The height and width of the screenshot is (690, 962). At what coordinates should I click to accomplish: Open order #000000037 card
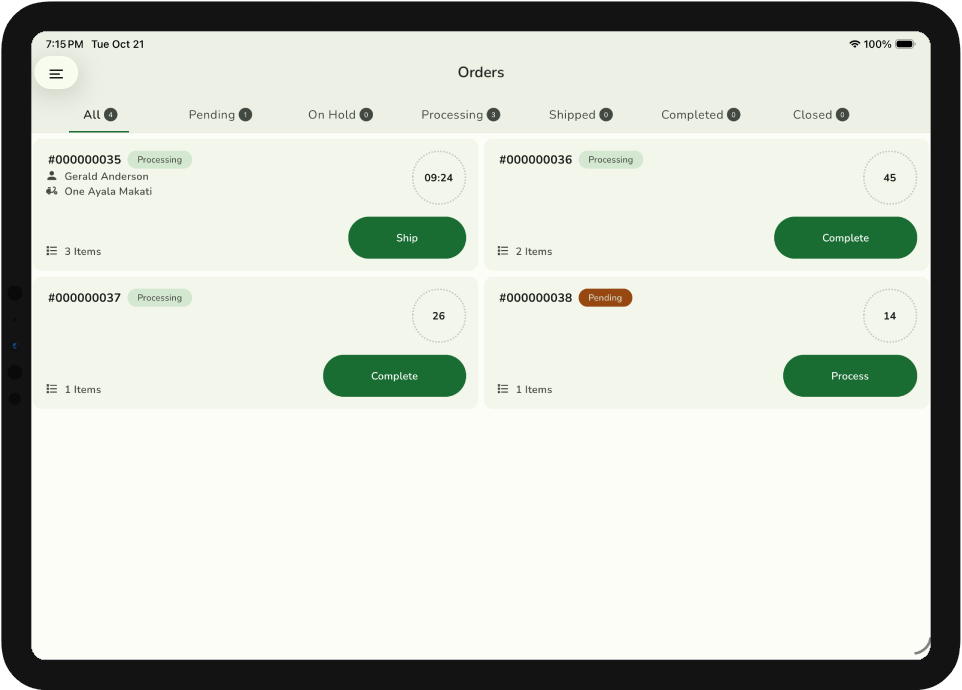[x=200, y=340]
